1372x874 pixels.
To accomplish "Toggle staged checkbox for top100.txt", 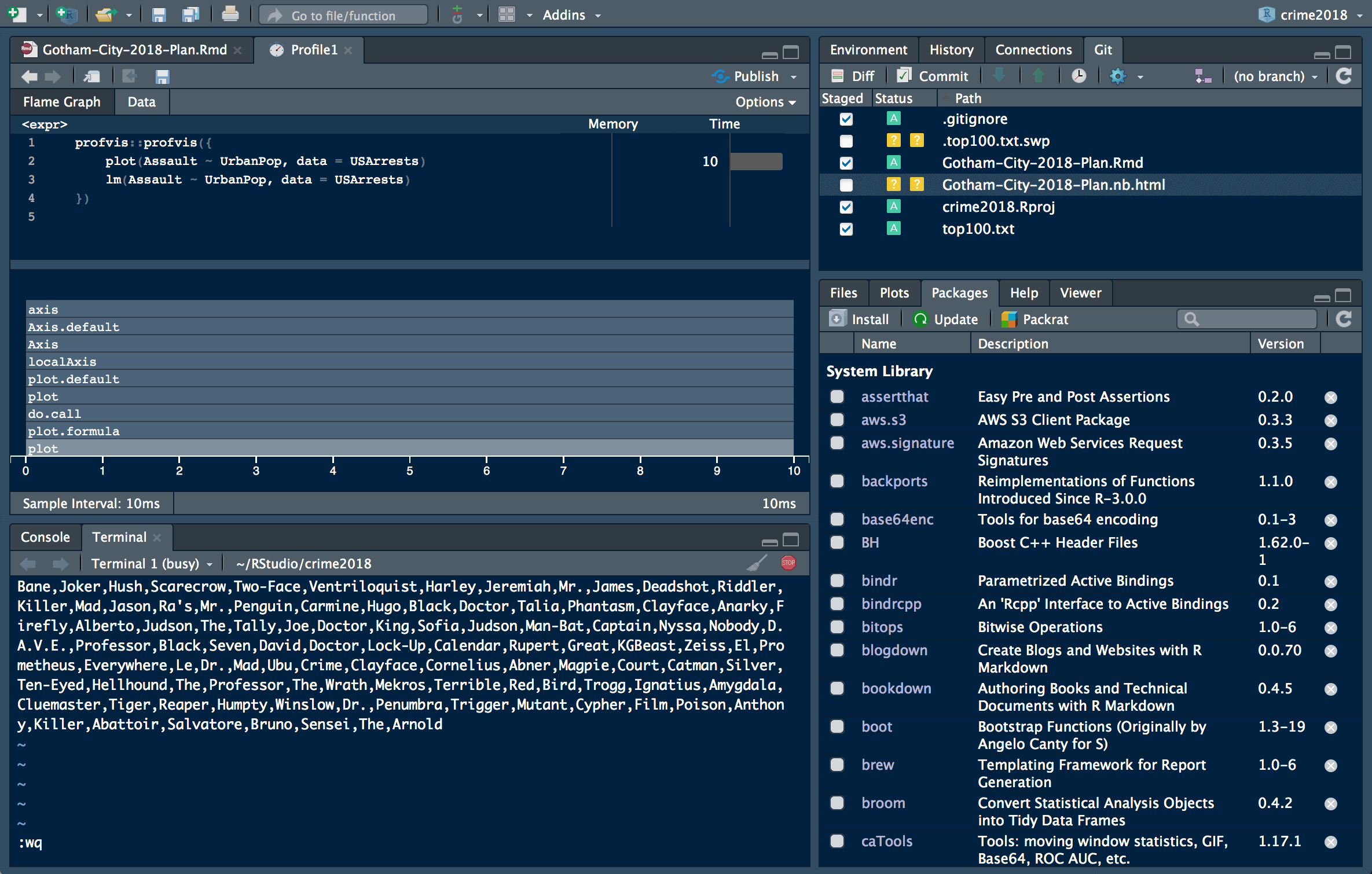I will [845, 229].
